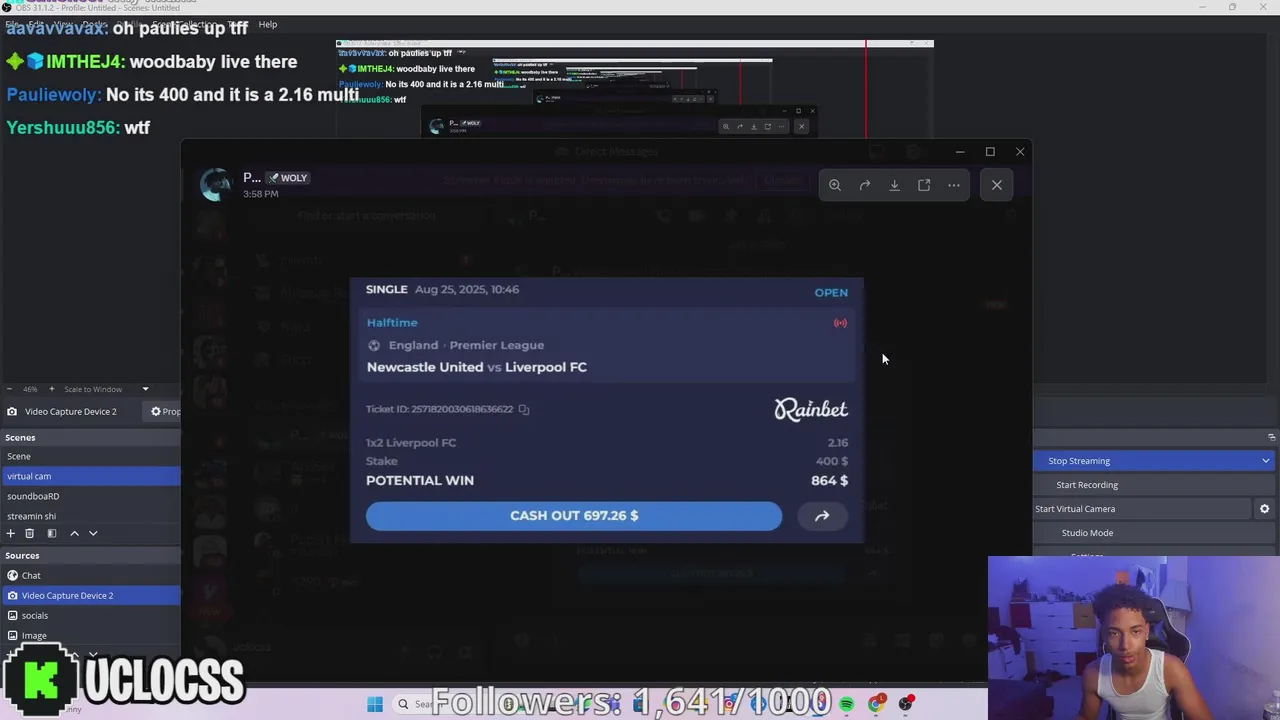Select the Image source
Screen dimensions: 1280x720
point(90,635)
